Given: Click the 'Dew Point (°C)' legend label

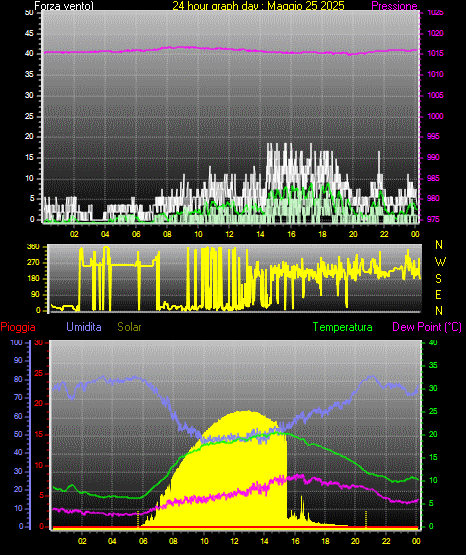Looking at the screenshot, I should (427, 327).
